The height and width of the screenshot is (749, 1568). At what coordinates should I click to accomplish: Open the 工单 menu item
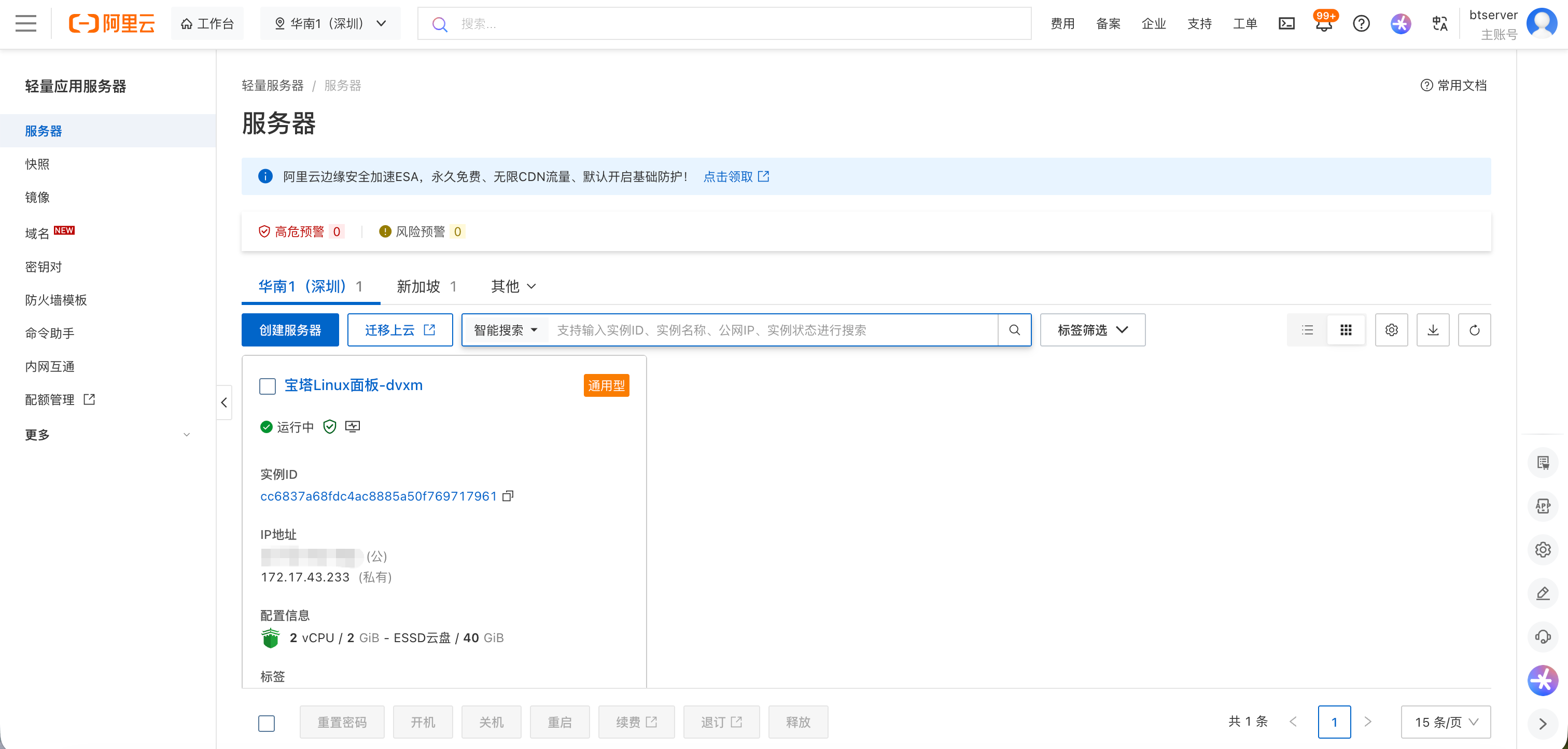[1245, 23]
